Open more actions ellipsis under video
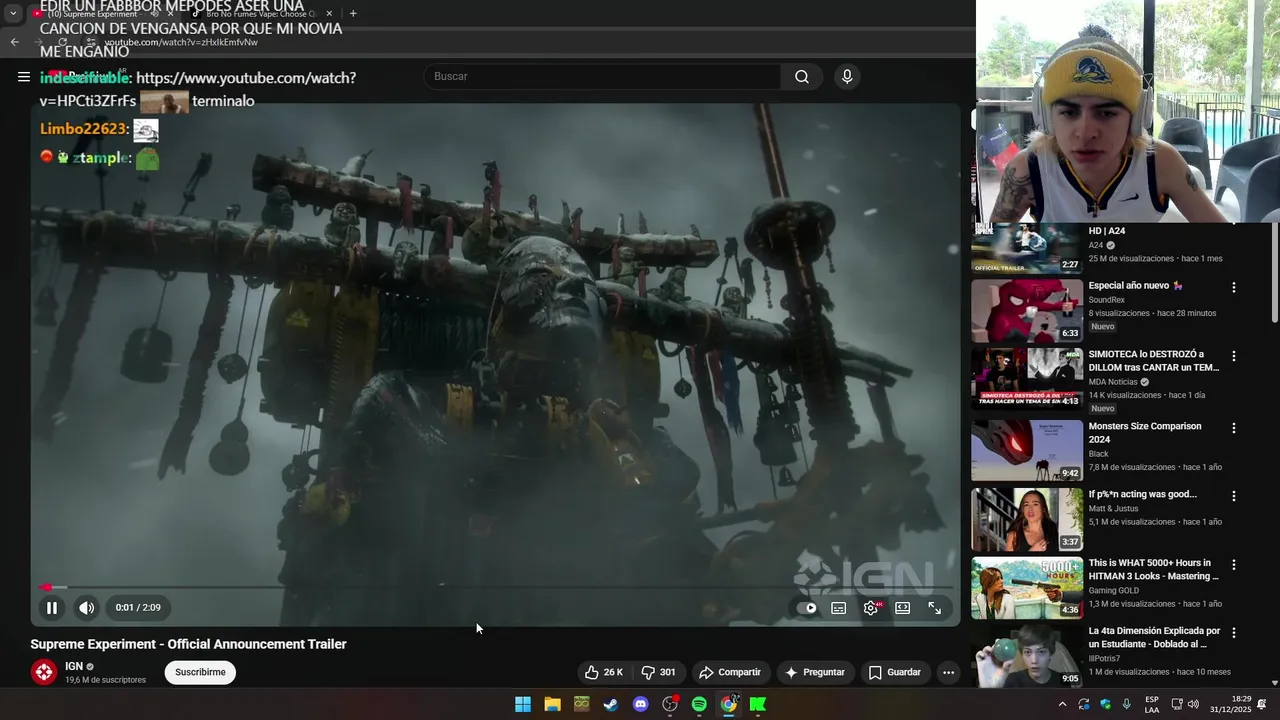Viewport: 1280px width, 720px height. (x=948, y=672)
